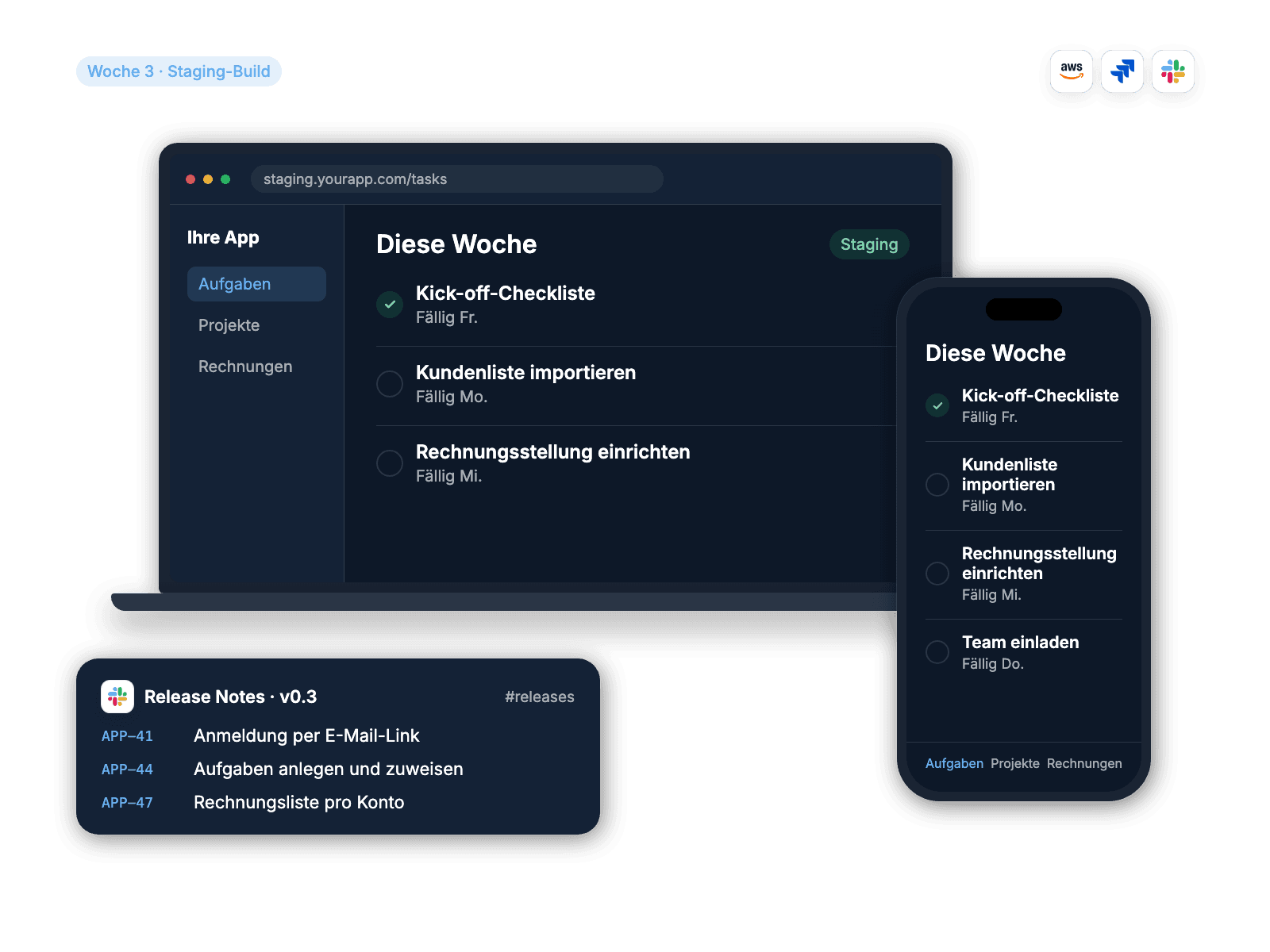This screenshot has width=1270, height=952.
Task: Click Aufgaben anlegen und zuweisen release note
Action: click(x=329, y=770)
